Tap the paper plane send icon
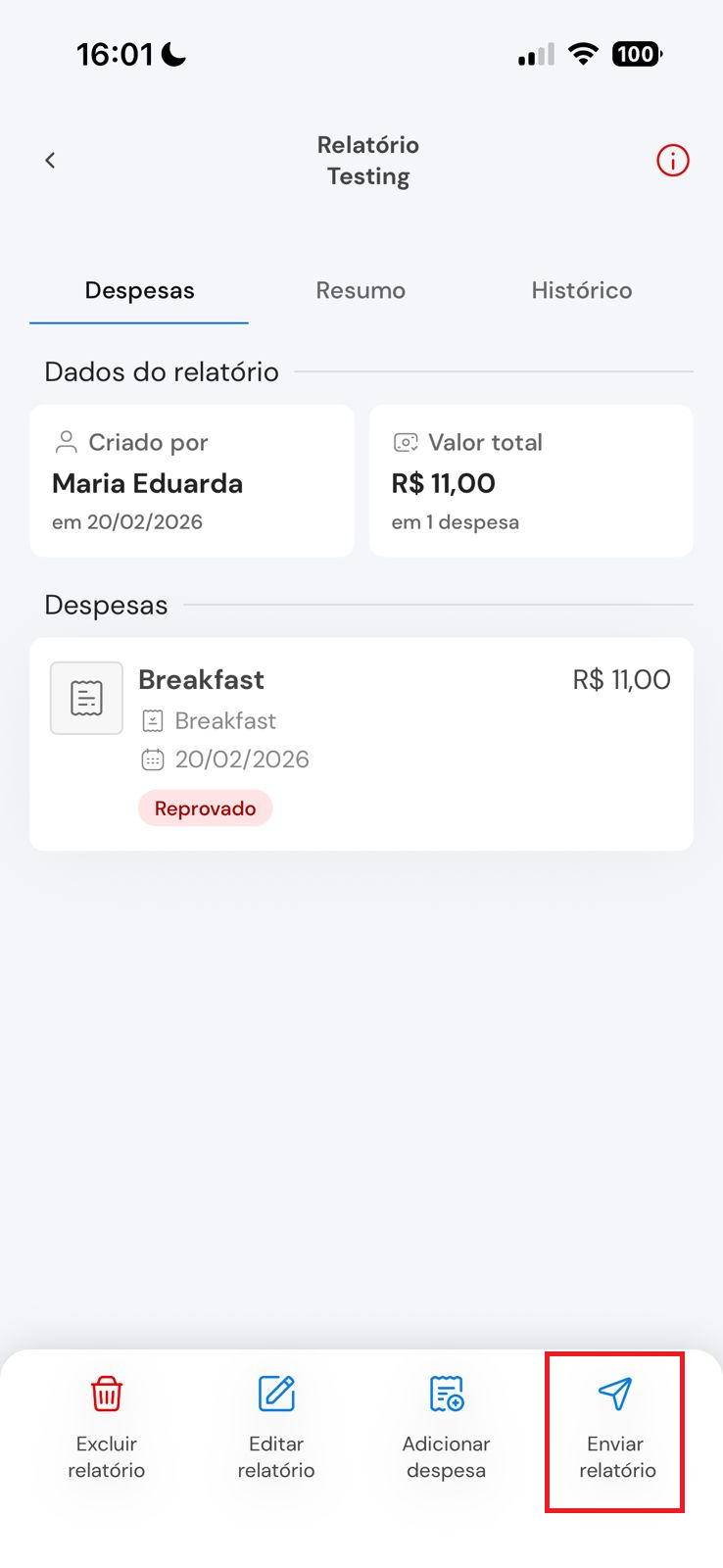The width and height of the screenshot is (723, 1568). point(615,1393)
